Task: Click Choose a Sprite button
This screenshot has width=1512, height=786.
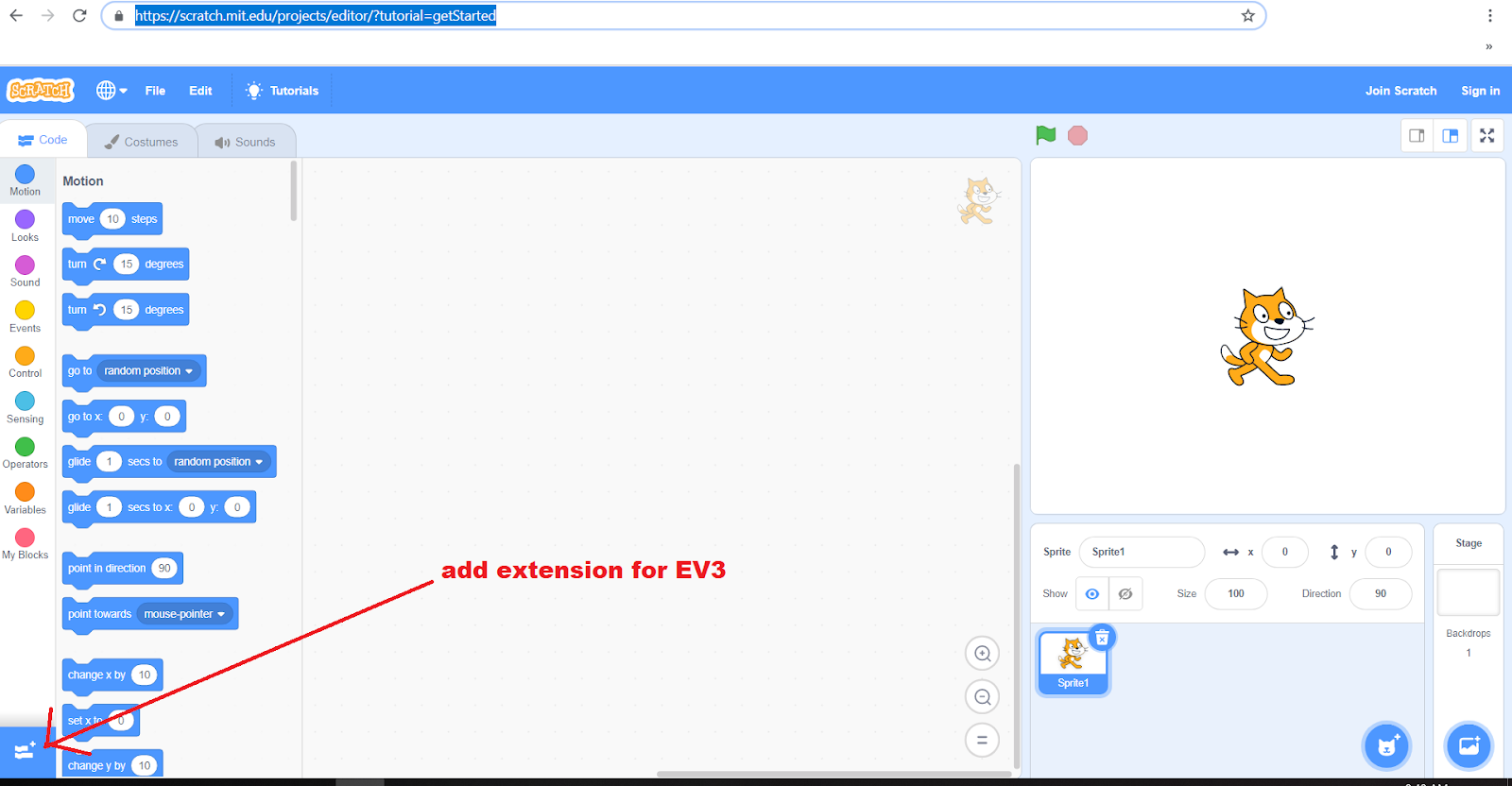Action: coord(1386,746)
